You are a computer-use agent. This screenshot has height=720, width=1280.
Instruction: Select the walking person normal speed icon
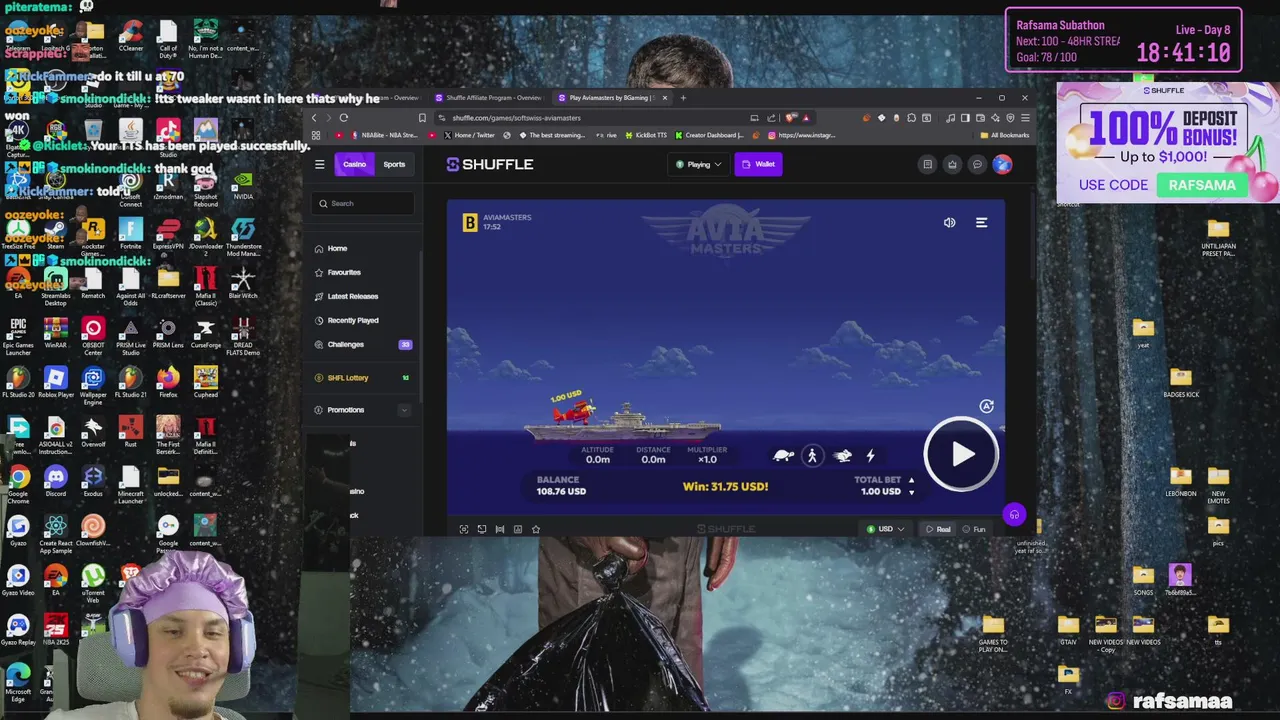pyautogui.click(x=812, y=456)
